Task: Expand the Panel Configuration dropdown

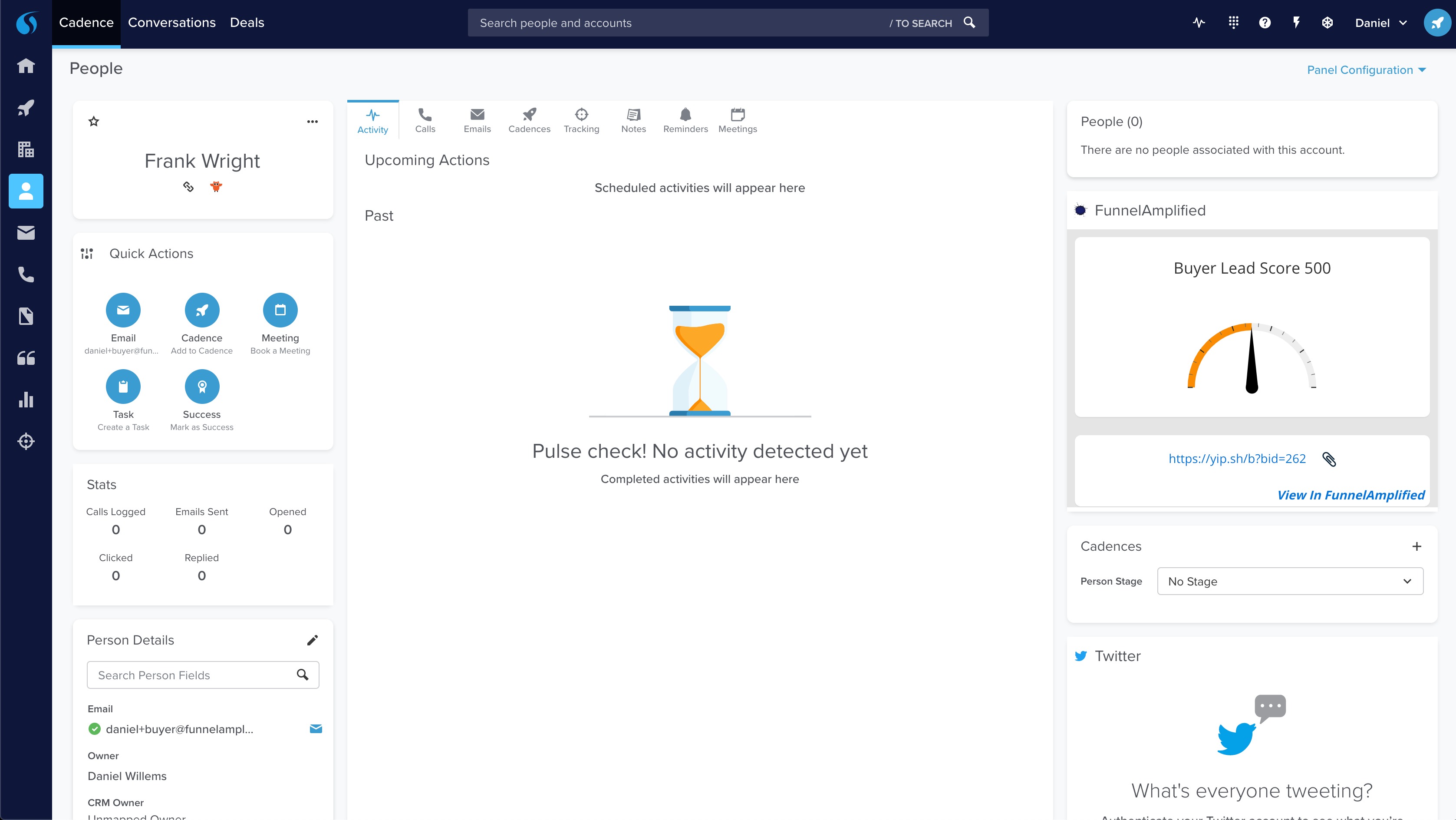Action: pos(1366,70)
